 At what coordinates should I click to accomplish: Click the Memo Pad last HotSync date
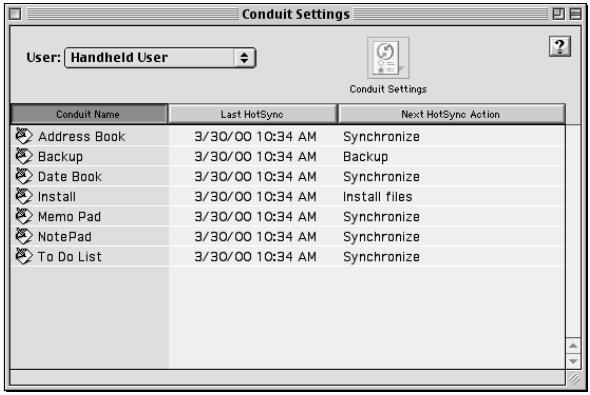click(255, 217)
